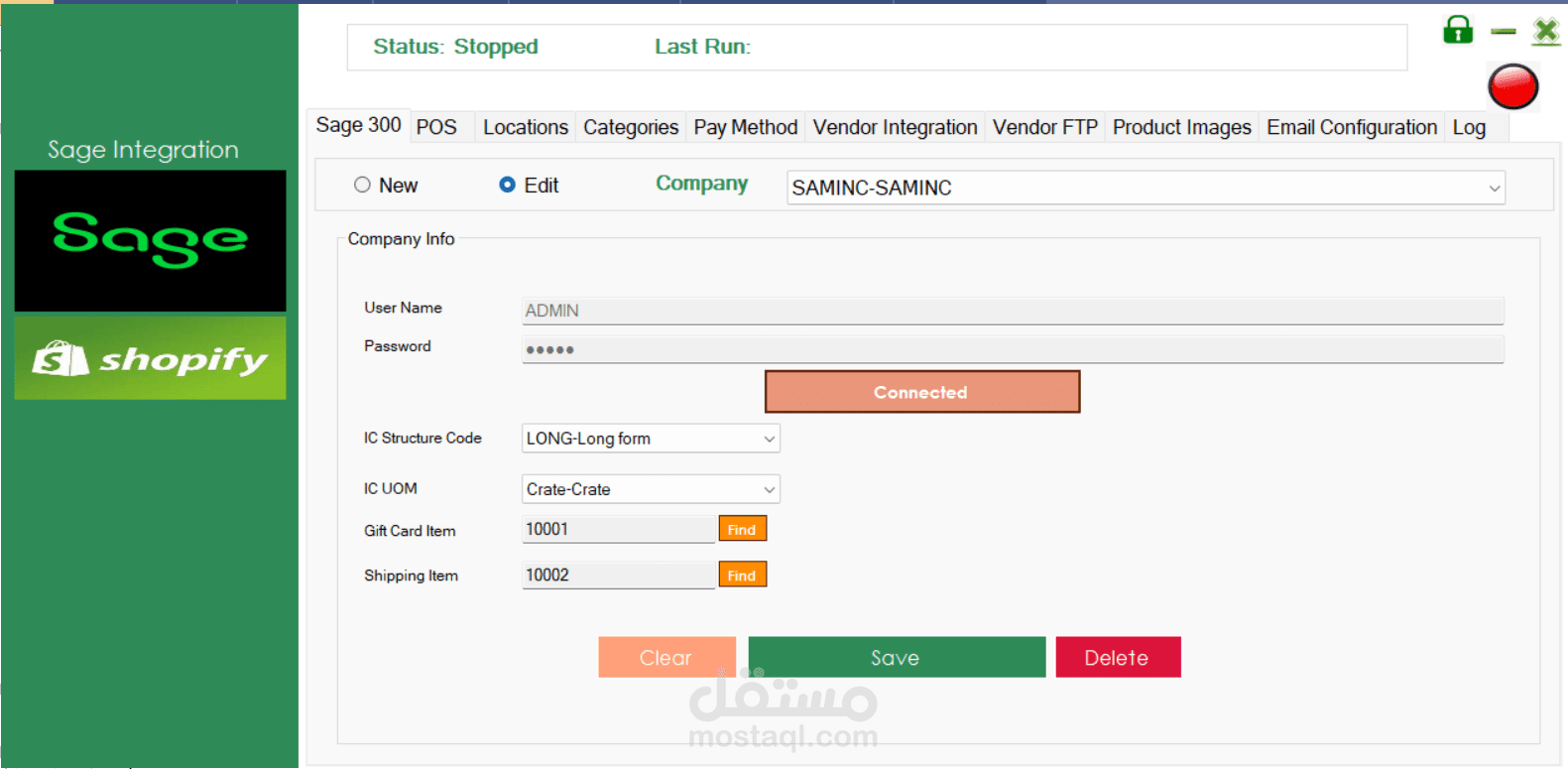The height and width of the screenshot is (769, 1568).
Task: Open the Email Configuration tab
Action: tap(1352, 127)
